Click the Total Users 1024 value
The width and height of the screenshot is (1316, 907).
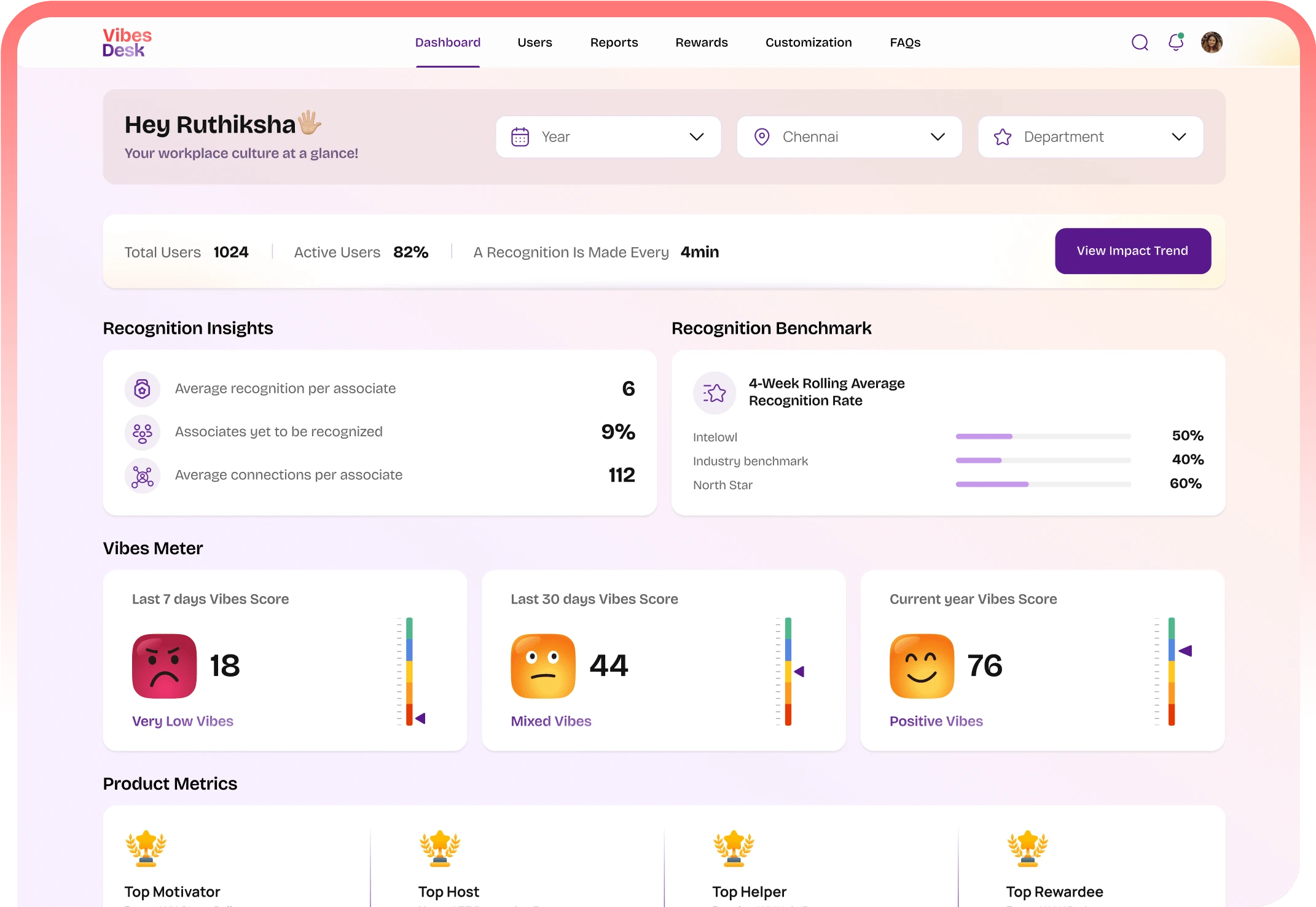click(231, 252)
